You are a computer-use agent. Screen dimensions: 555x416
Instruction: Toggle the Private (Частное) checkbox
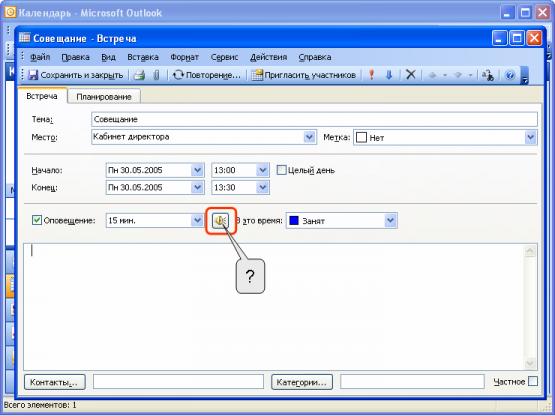[x=532, y=381]
